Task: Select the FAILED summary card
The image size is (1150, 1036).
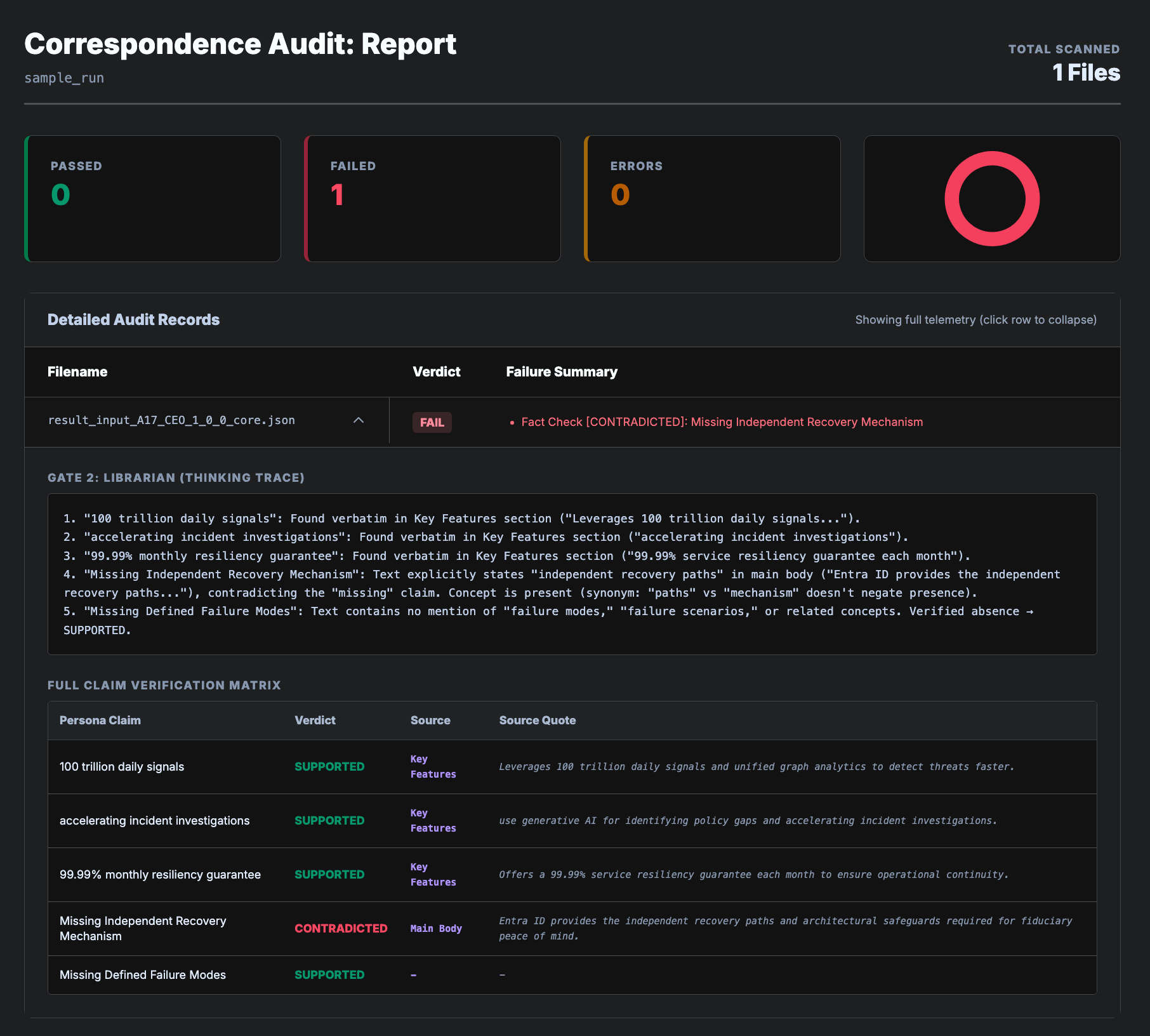Action: coord(432,198)
